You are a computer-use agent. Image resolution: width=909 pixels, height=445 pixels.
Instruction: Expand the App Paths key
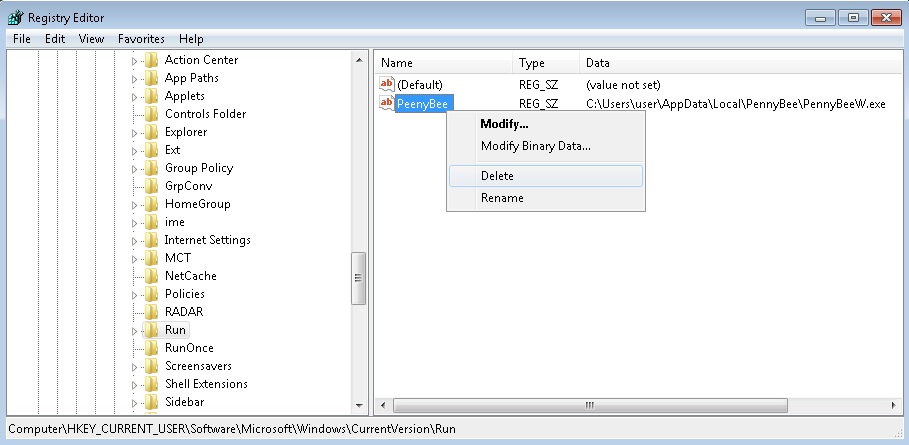(x=134, y=79)
